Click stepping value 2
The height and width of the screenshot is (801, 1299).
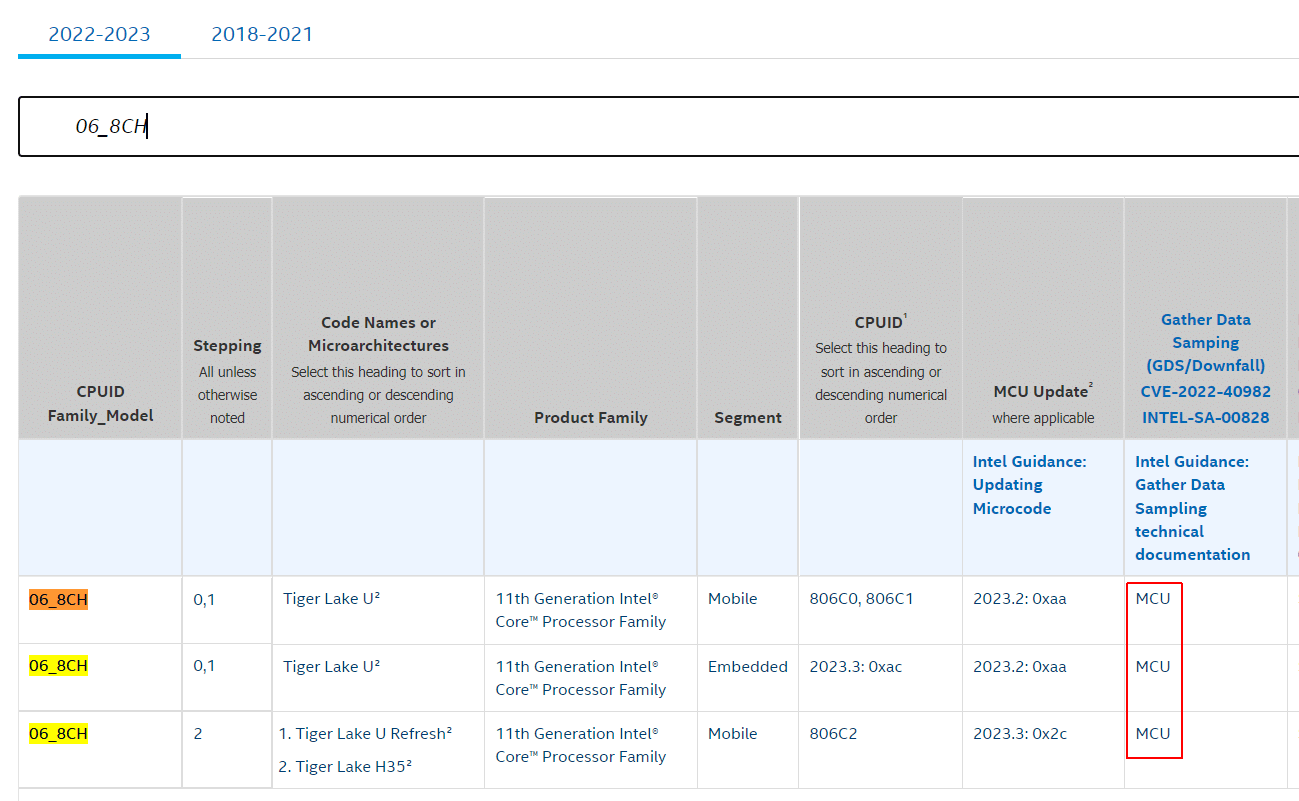[198, 733]
